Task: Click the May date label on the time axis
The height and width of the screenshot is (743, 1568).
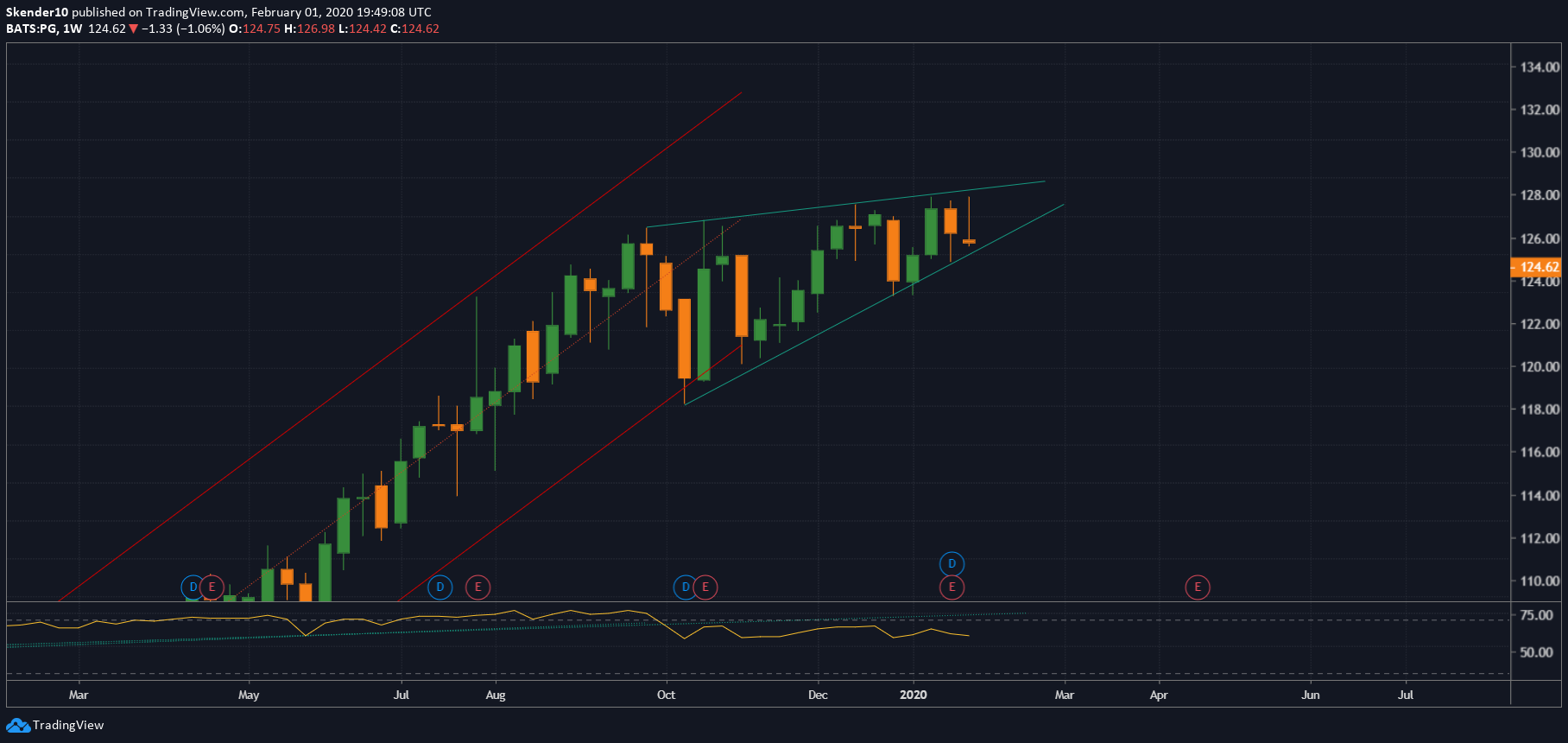Action: 249,695
